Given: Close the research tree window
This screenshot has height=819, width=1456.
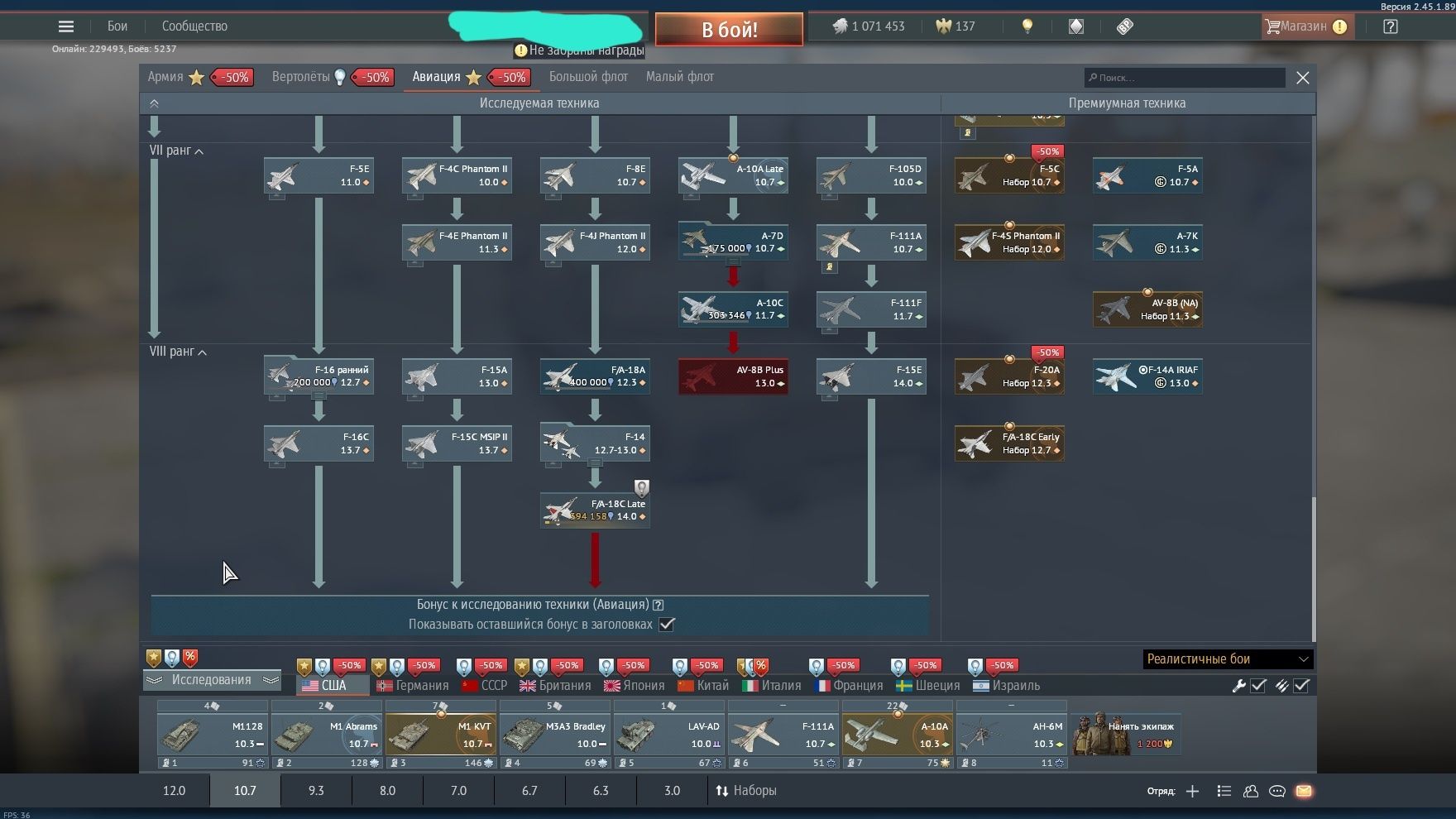Looking at the screenshot, I should coord(1303,78).
